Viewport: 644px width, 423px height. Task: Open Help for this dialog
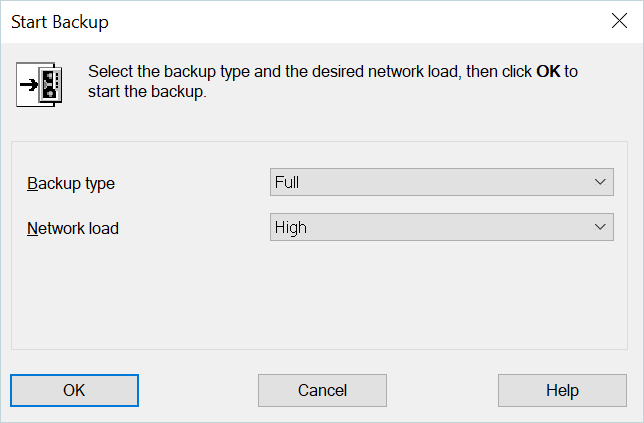pyautogui.click(x=562, y=390)
